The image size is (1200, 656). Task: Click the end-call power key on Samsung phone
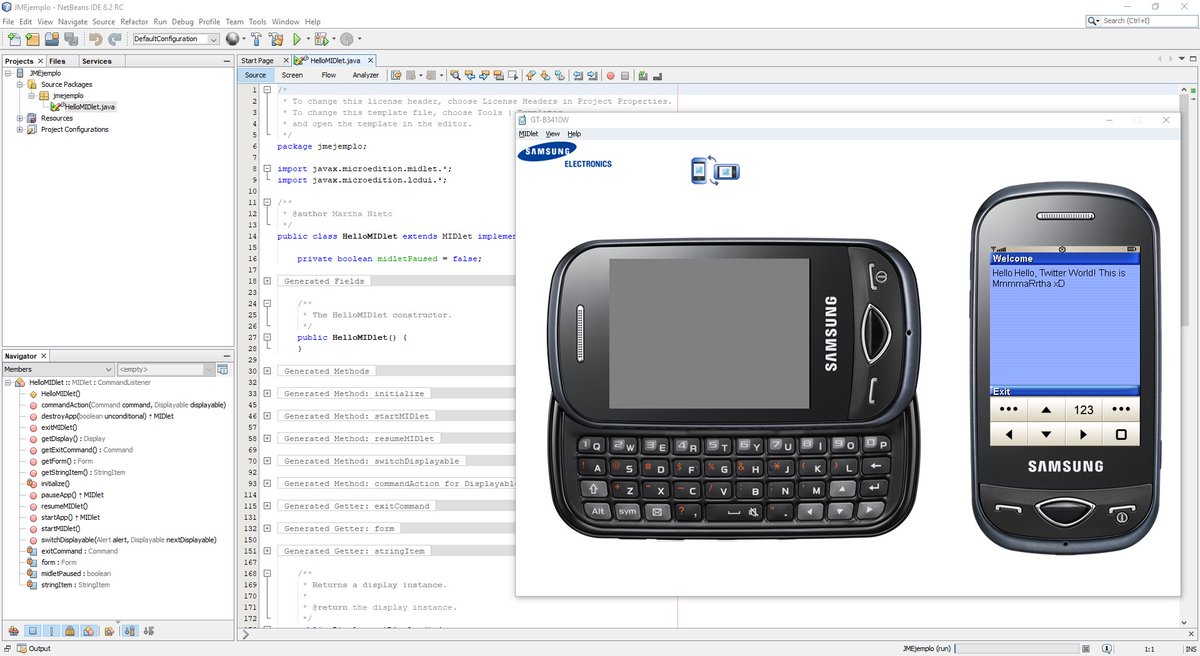point(1122,516)
